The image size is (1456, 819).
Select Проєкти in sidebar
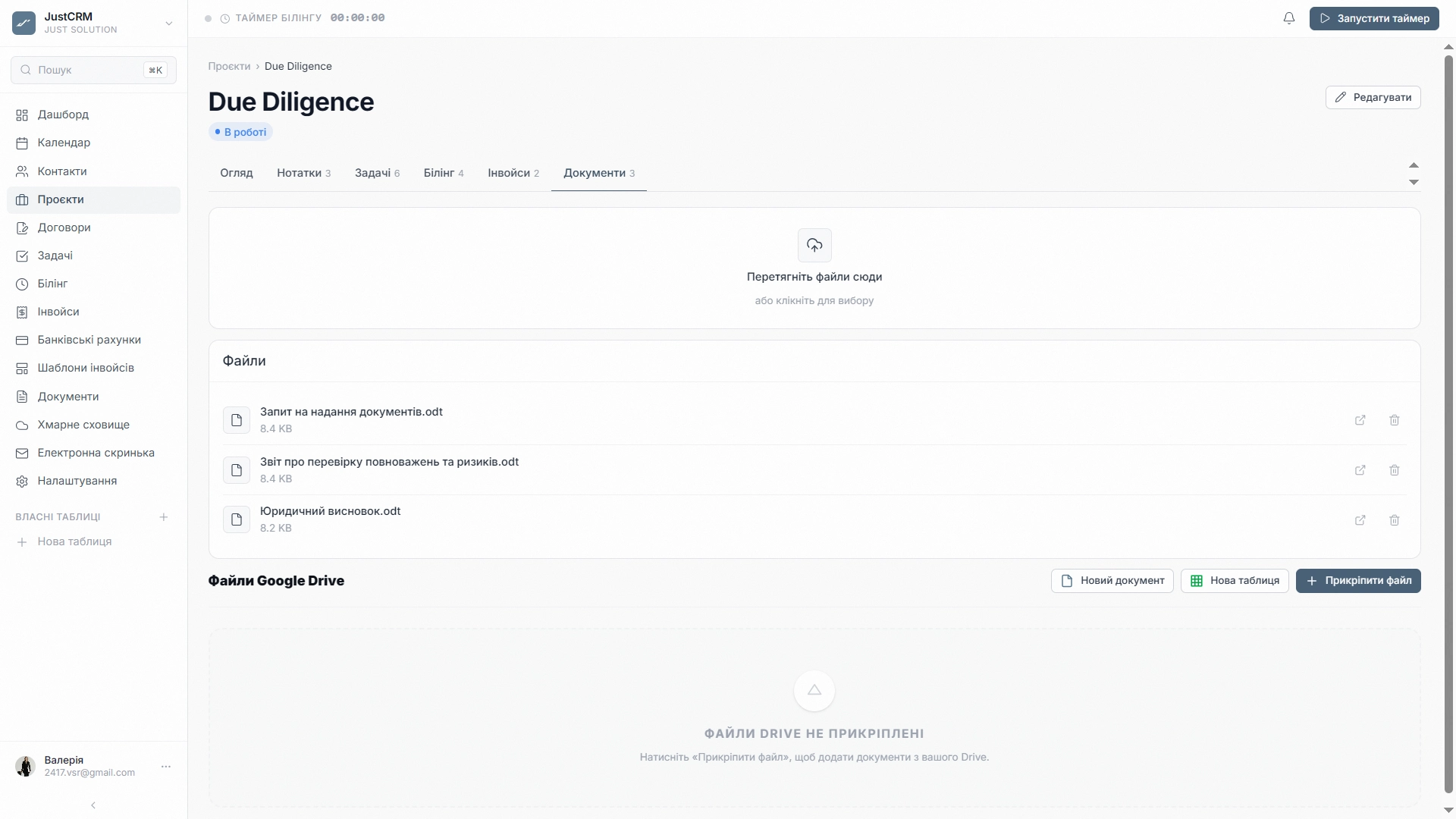(x=93, y=199)
